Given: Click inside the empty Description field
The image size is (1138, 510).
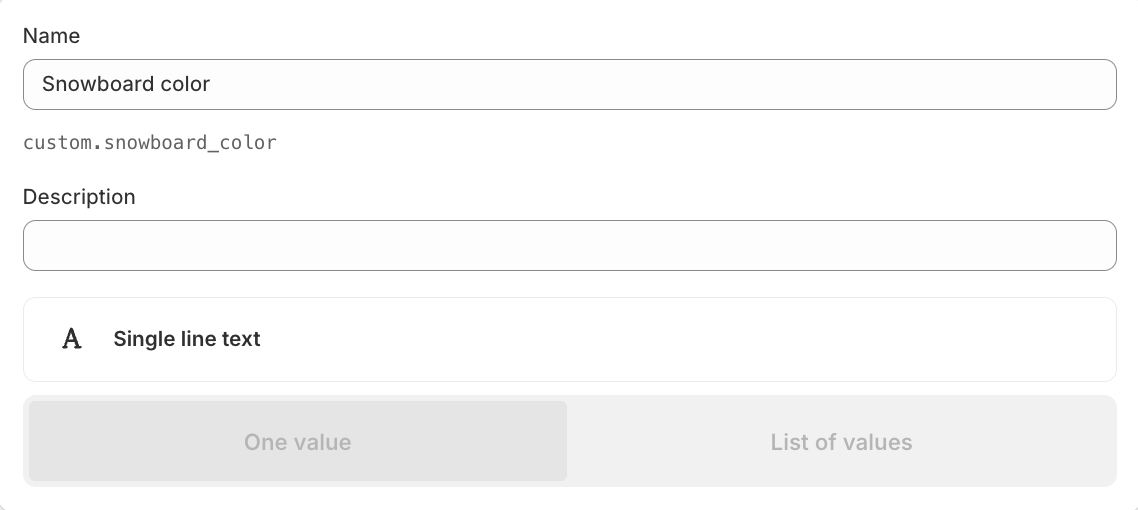Looking at the screenshot, I should click(x=570, y=246).
